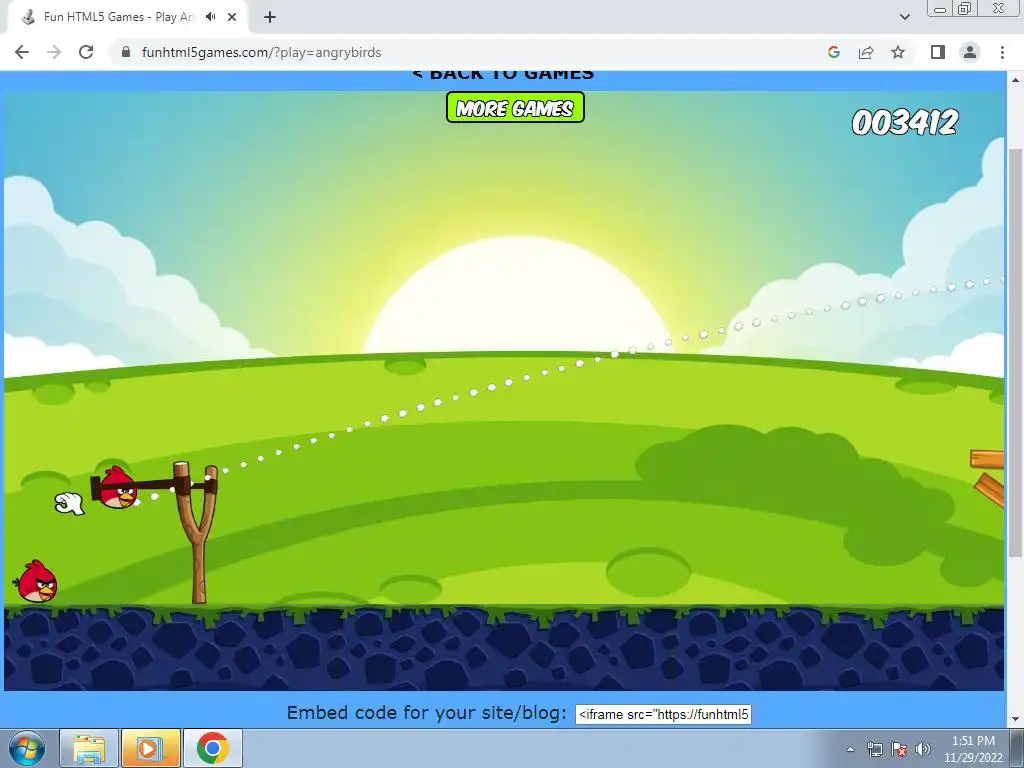Click the Chrome taskbar icon
Viewport: 1024px width, 768px height.
pos(212,748)
